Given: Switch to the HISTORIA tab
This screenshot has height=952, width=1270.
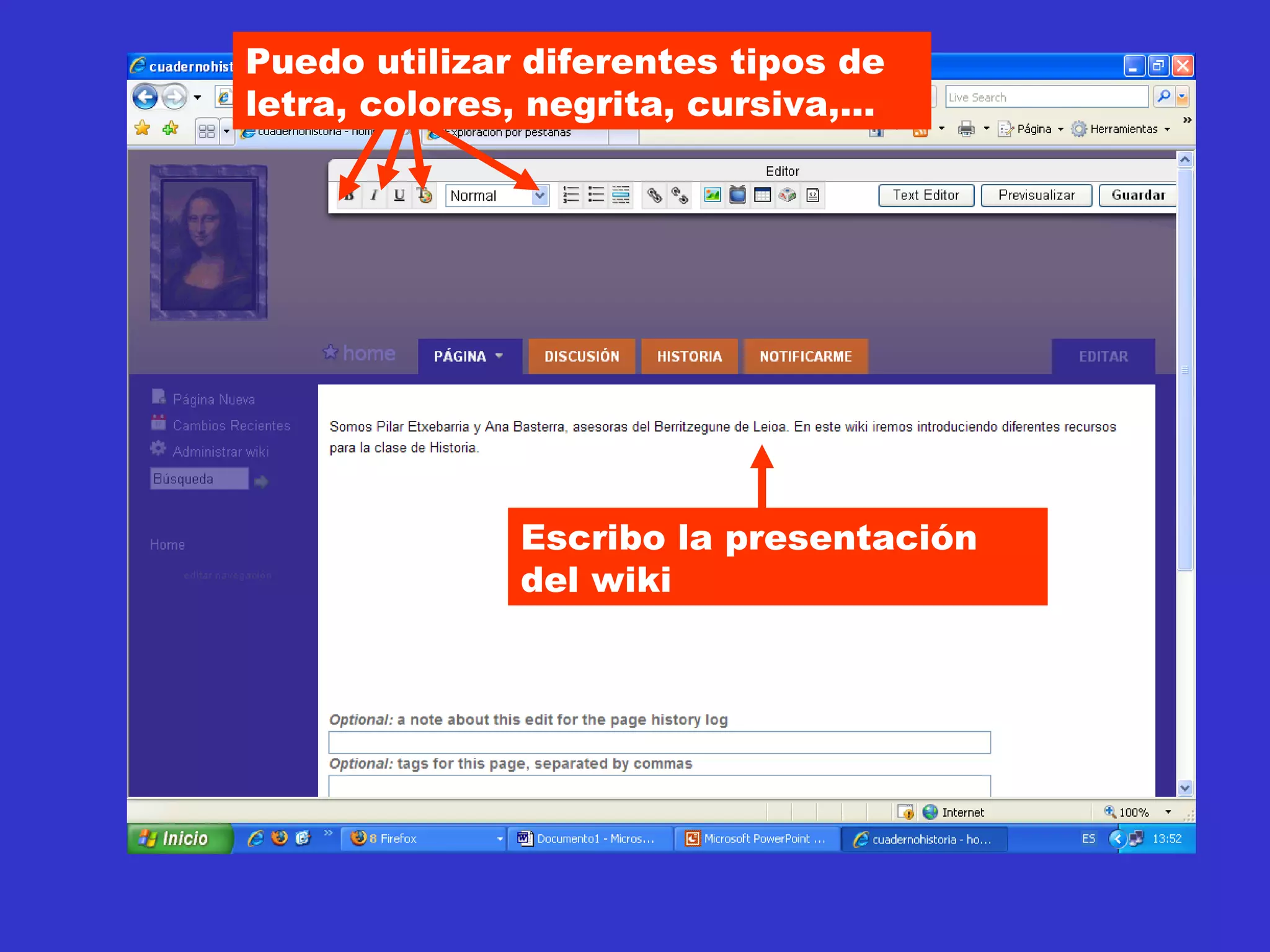Looking at the screenshot, I should click(x=690, y=356).
